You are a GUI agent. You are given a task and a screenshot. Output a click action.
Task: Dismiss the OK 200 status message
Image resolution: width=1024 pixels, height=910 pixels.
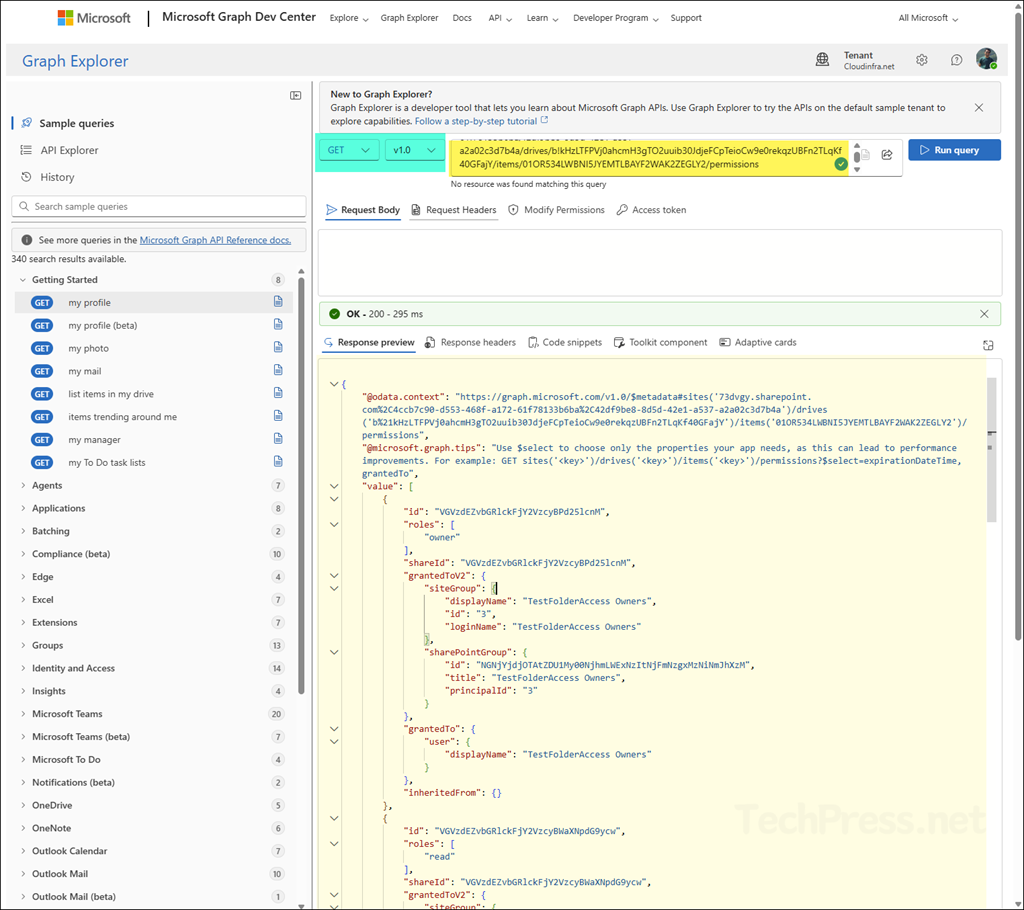pos(984,314)
